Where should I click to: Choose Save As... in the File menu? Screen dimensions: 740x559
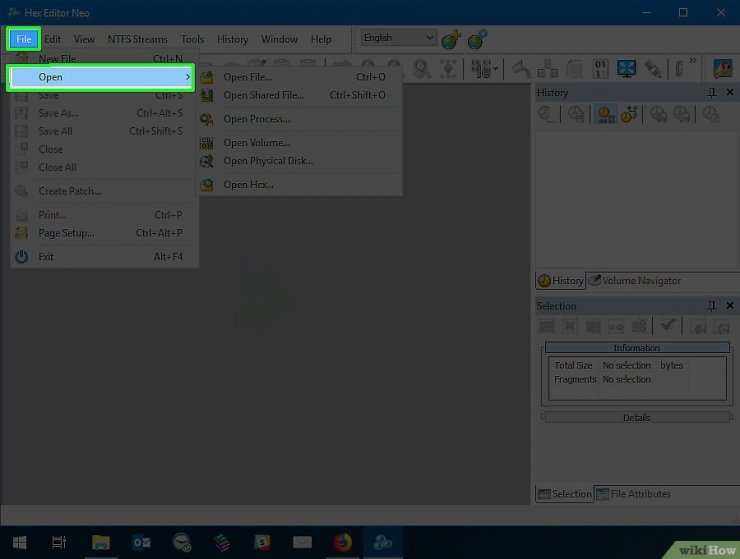pyautogui.click(x=103, y=113)
